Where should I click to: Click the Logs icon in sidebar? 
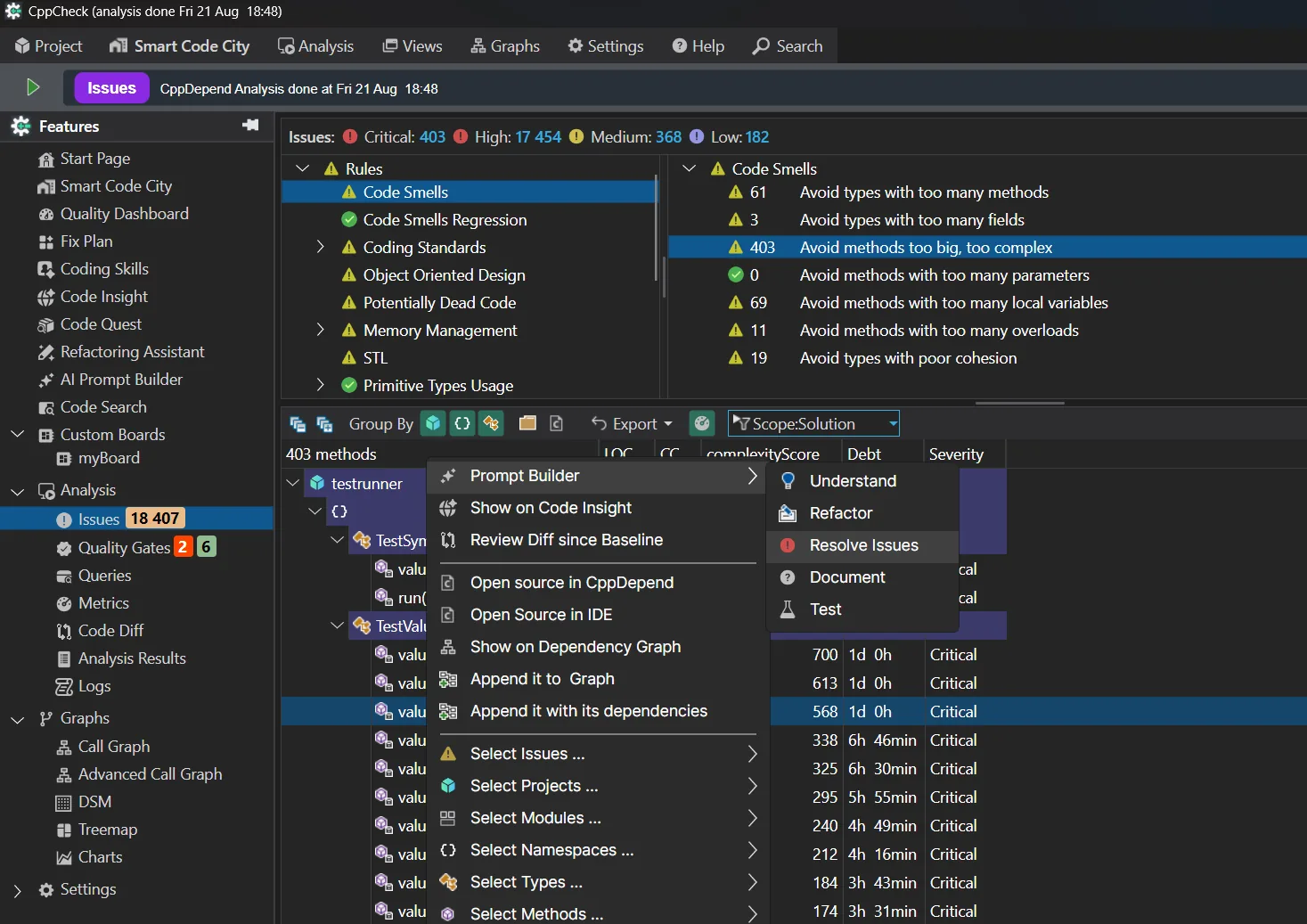[64, 687]
